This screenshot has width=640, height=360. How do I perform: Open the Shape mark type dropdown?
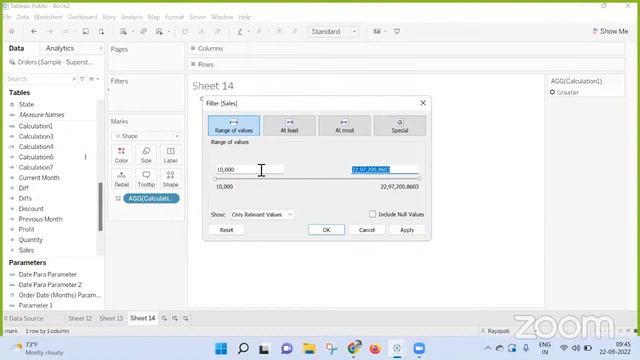pos(147,136)
